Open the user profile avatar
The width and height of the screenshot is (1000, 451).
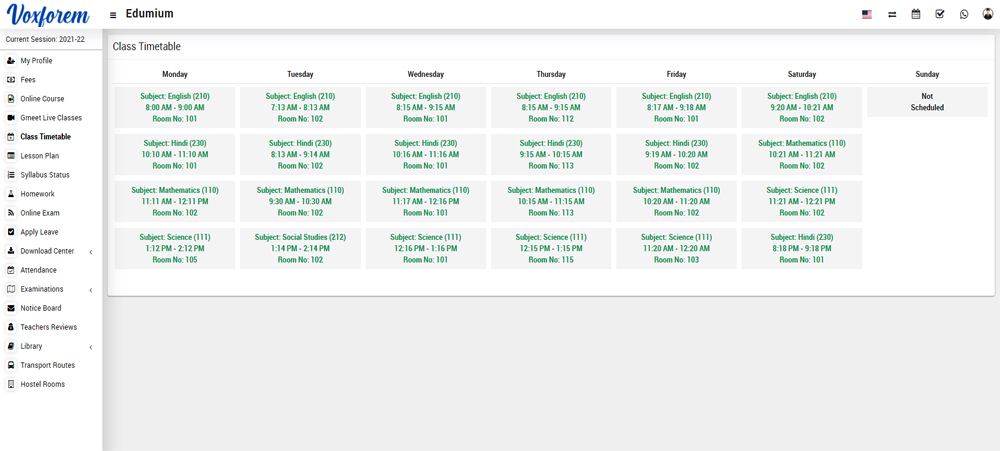pos(988,15)
